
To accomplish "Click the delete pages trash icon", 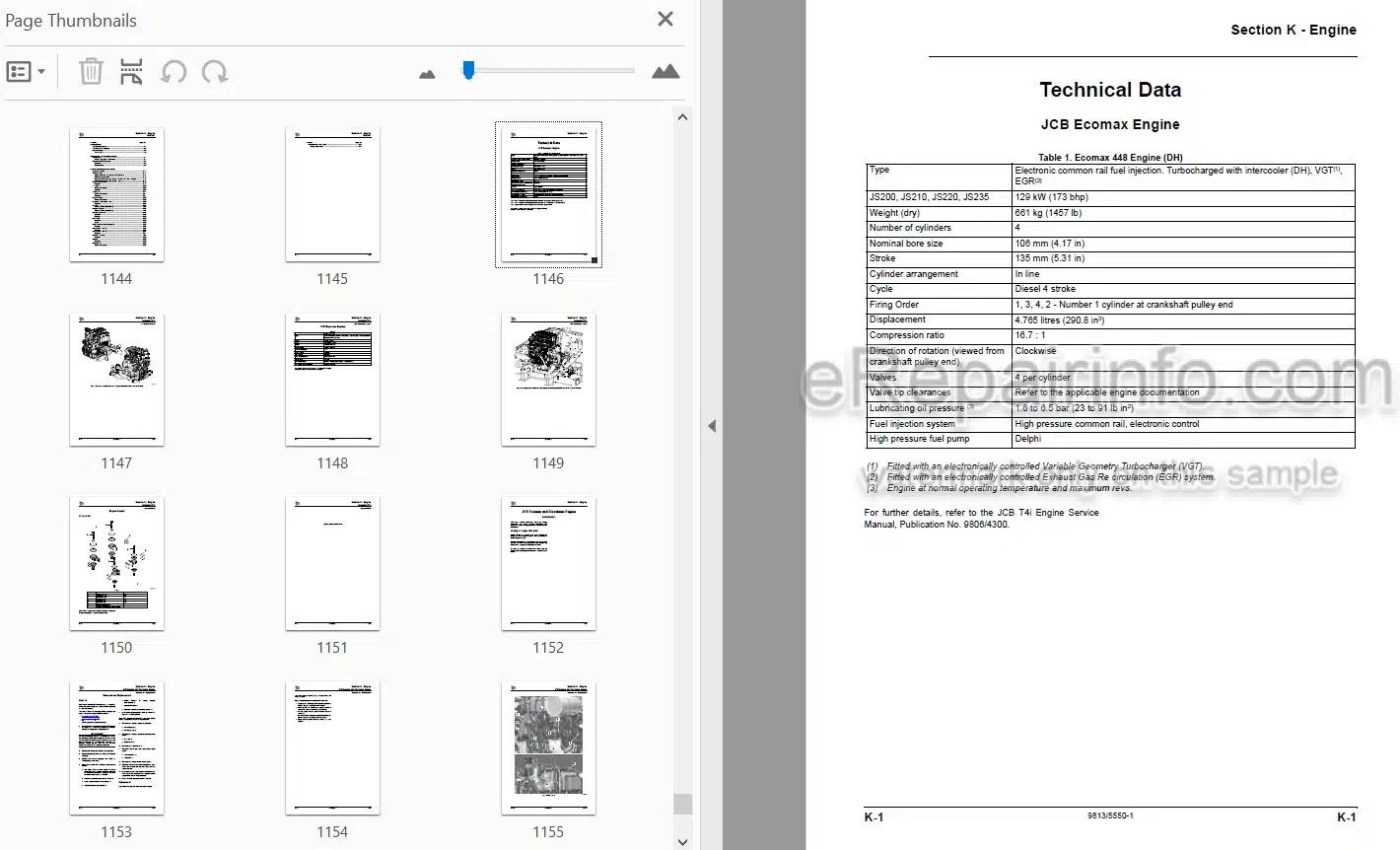I will point(91,71).
